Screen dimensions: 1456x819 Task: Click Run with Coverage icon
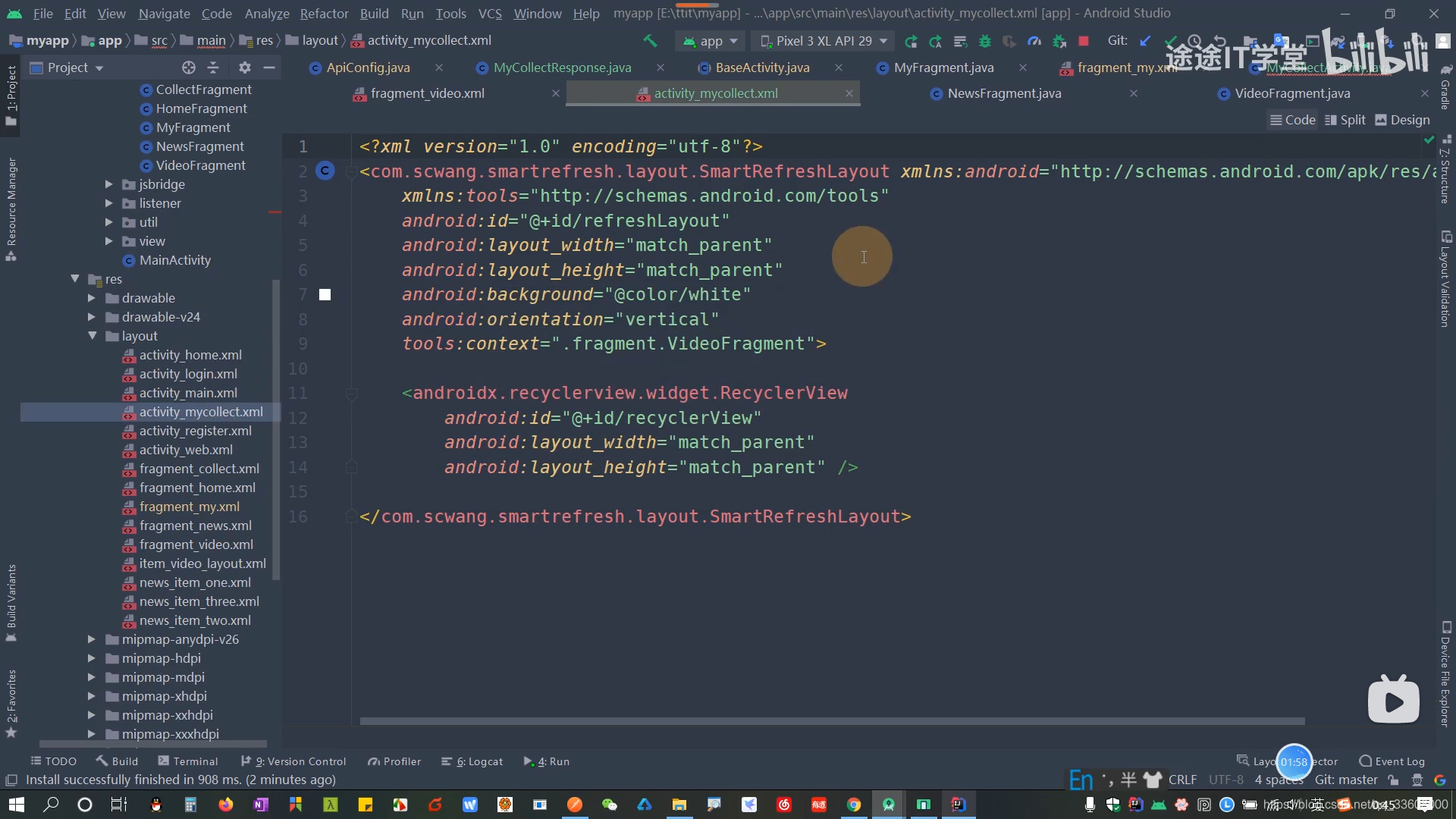click(1009, 41)
